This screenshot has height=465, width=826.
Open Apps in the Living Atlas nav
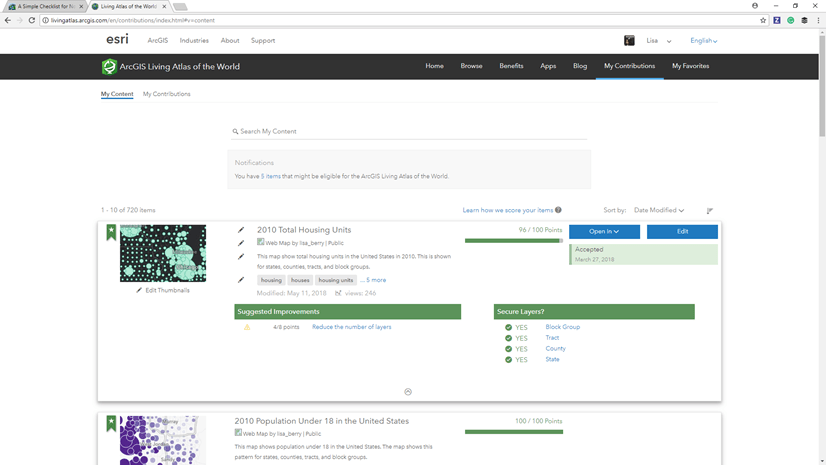coord(548,66)
